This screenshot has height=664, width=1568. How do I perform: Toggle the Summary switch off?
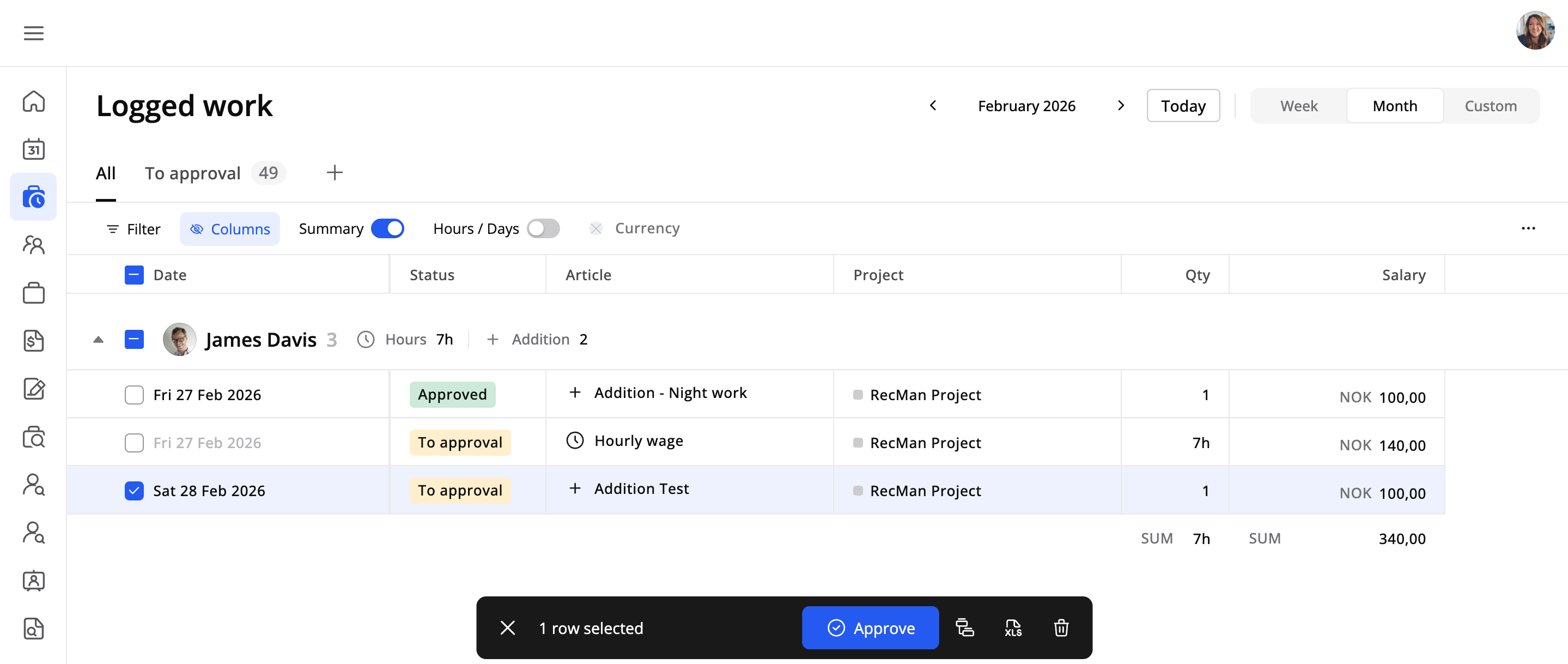coord(387,228)
